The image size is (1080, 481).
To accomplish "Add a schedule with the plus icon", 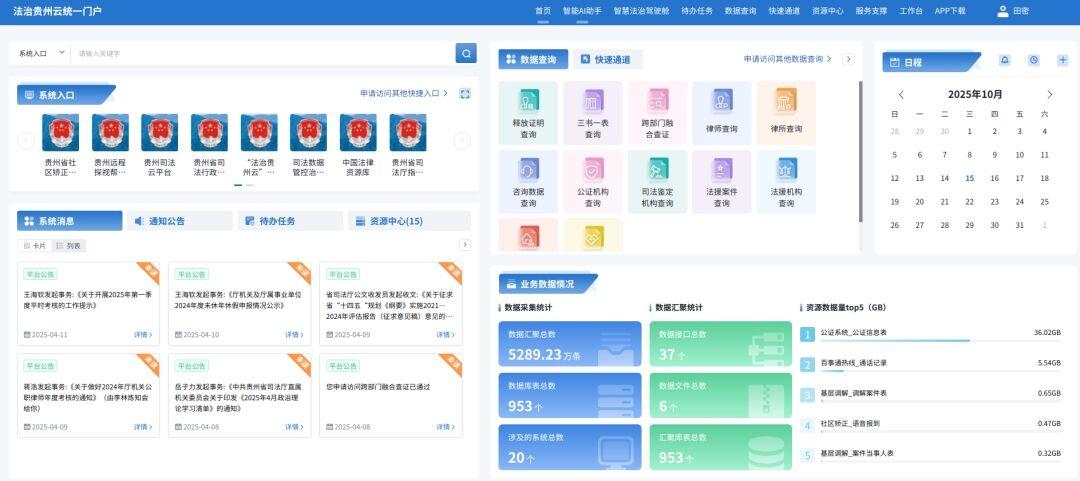I will pos(1062,60).
